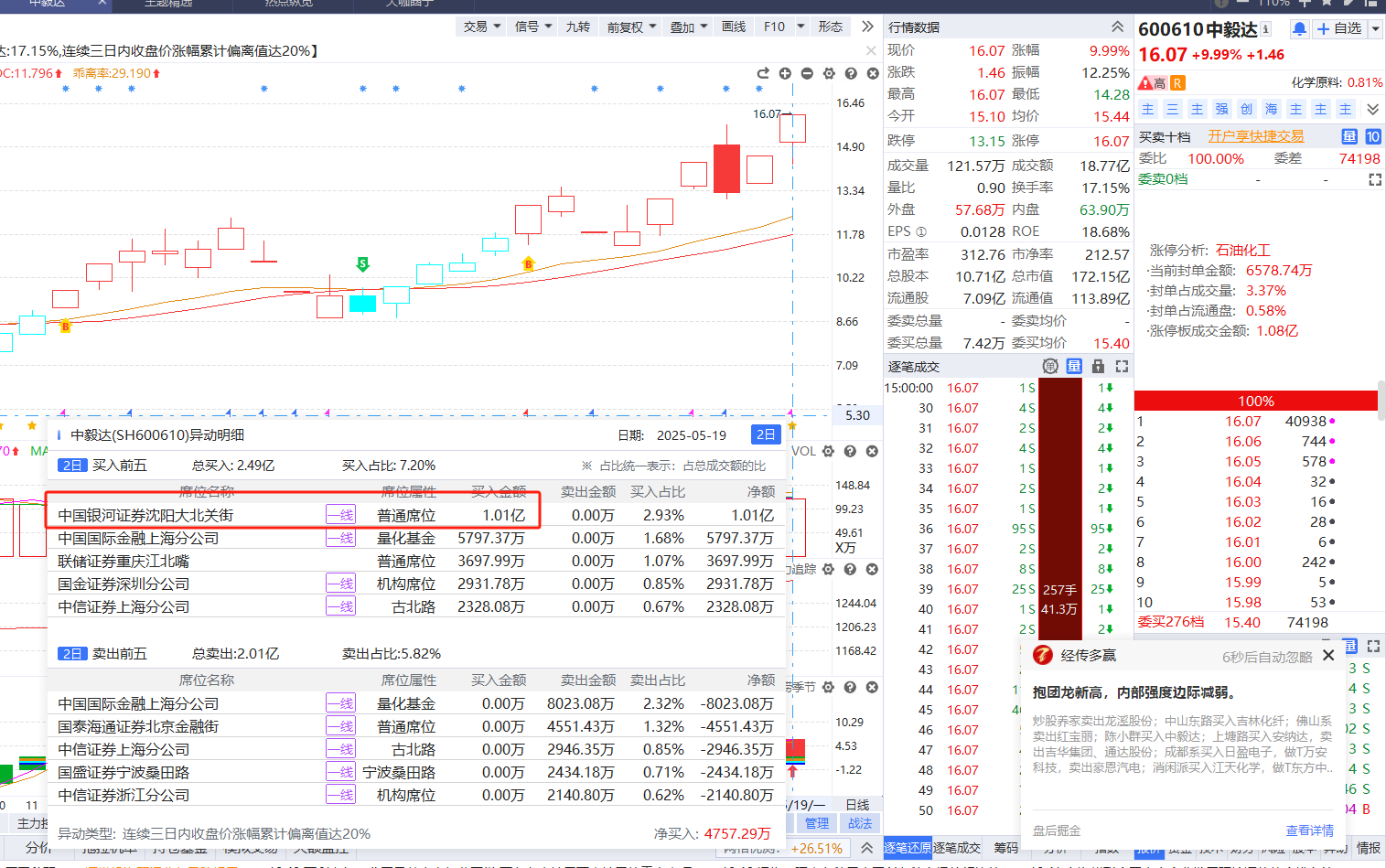The height and width of the screenshot is (868, 1386).
Task: Dismiss the 经传多赢 notification popup
Action: (1328, 655)
